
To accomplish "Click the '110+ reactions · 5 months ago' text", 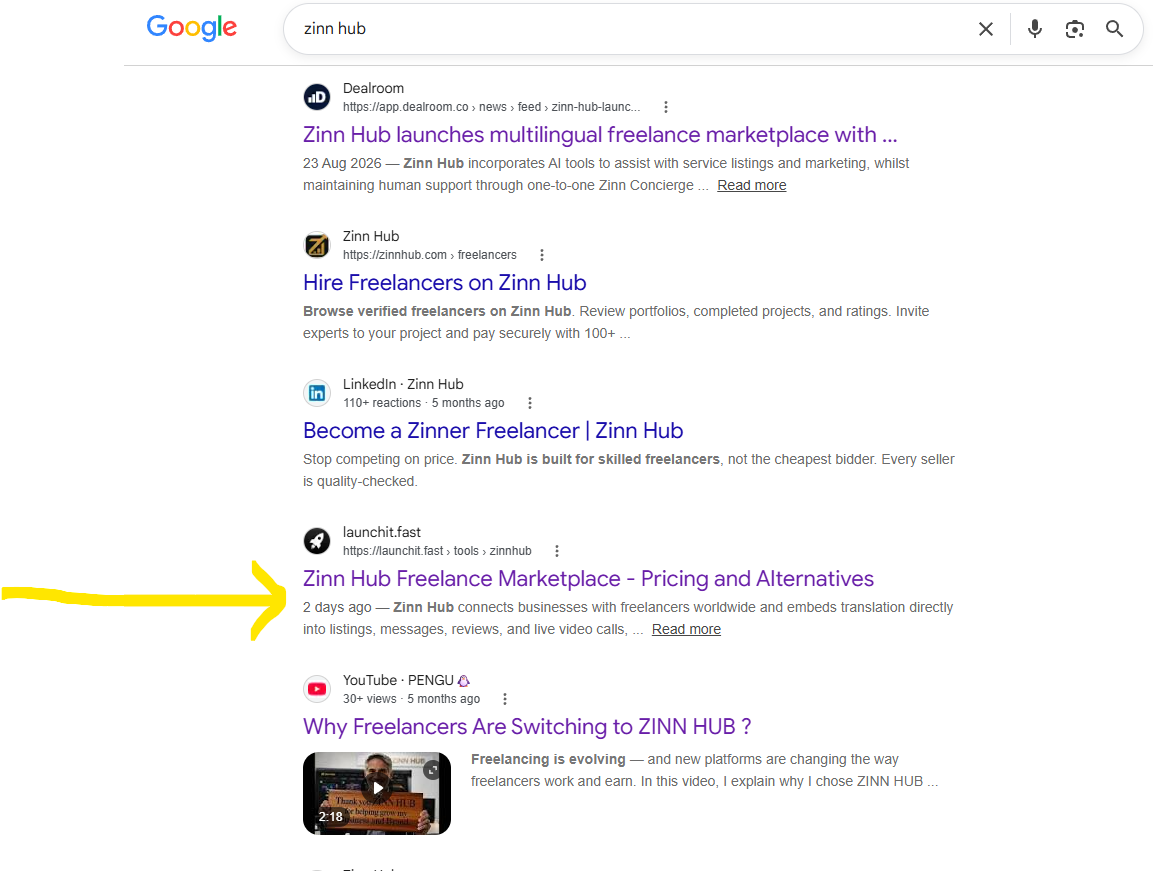I will 424,403.
